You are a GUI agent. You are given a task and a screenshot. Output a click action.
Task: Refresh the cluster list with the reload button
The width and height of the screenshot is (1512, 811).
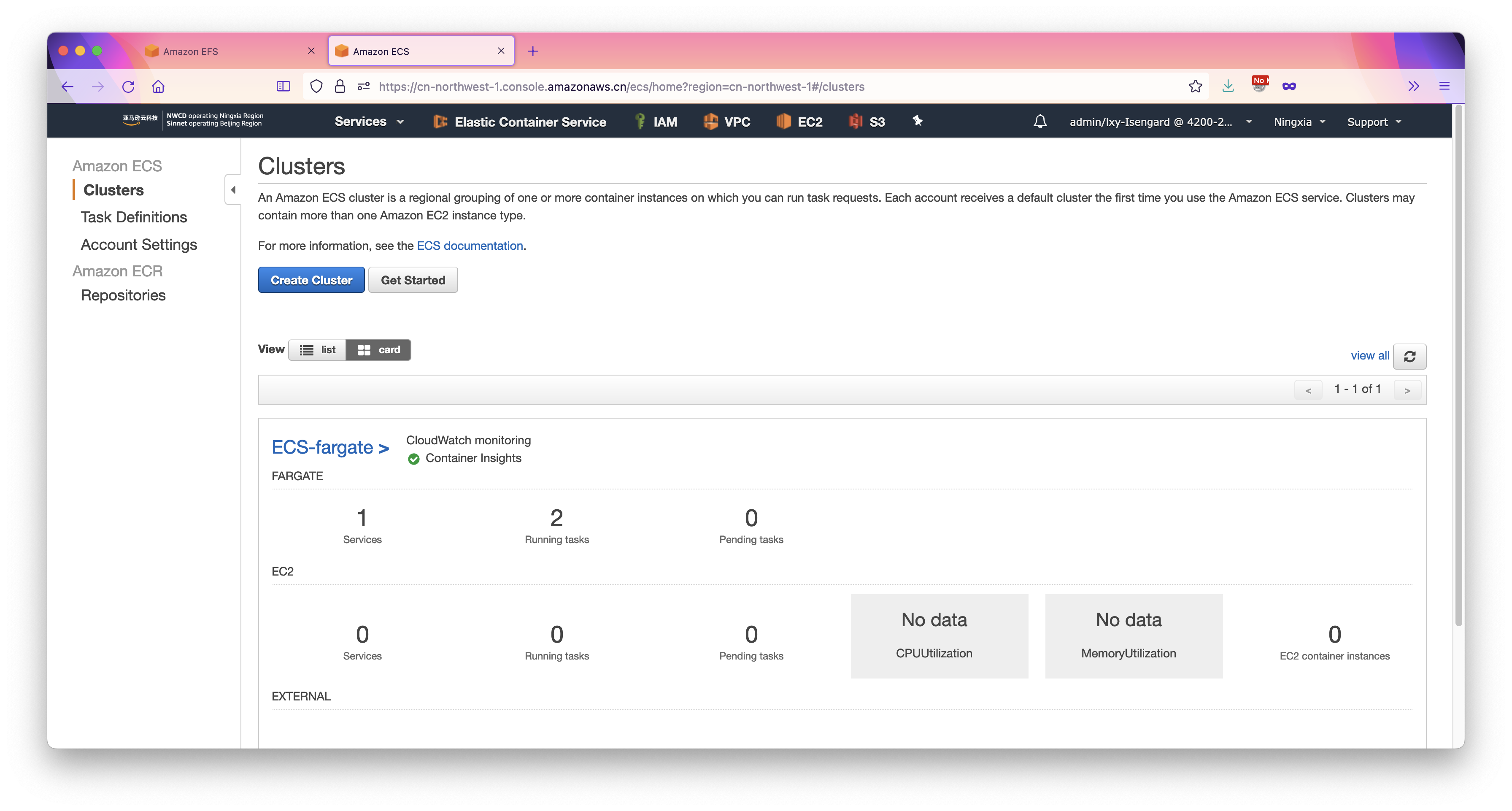tap(1410, 356)
